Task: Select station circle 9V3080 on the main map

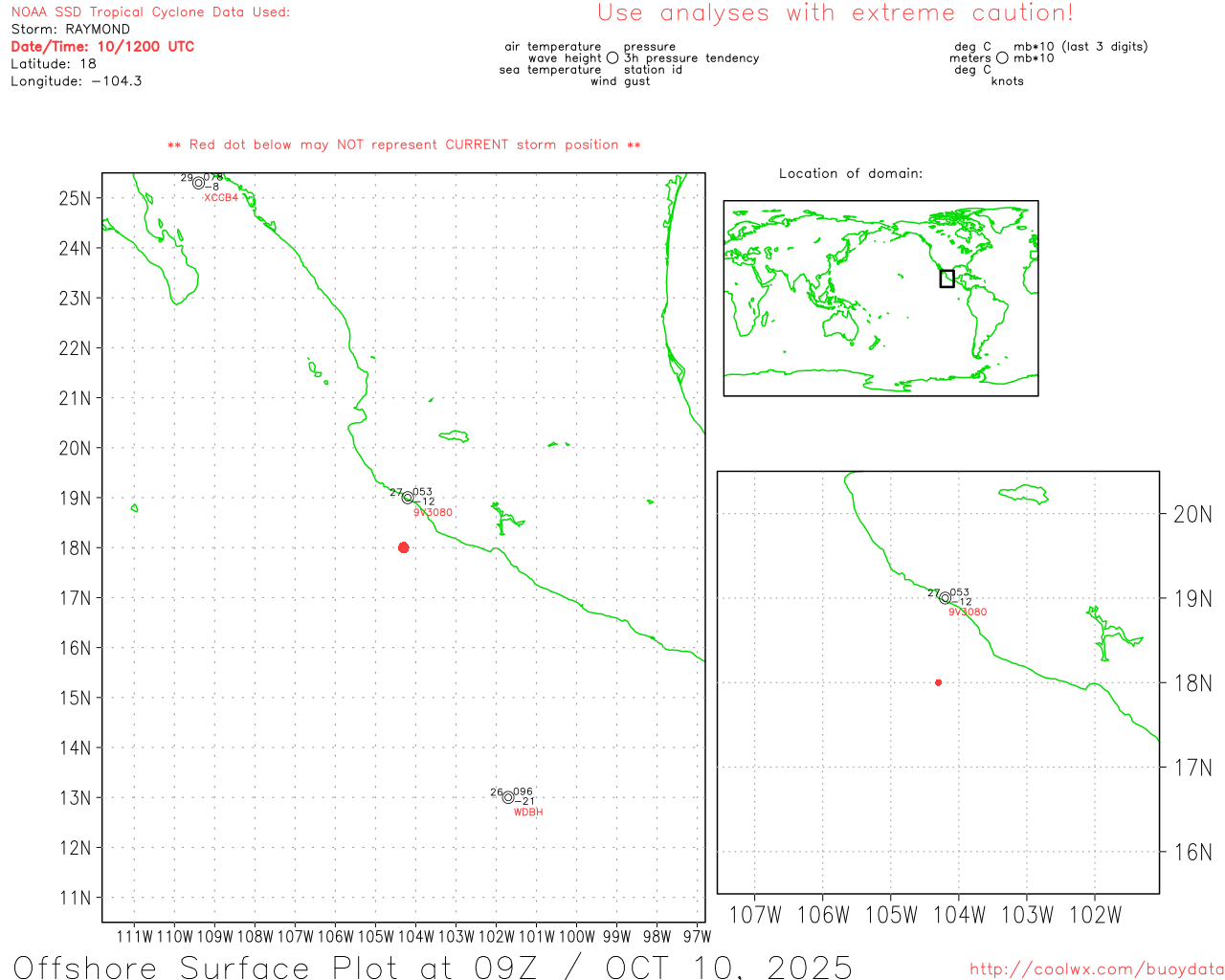Action: (408, 498)
